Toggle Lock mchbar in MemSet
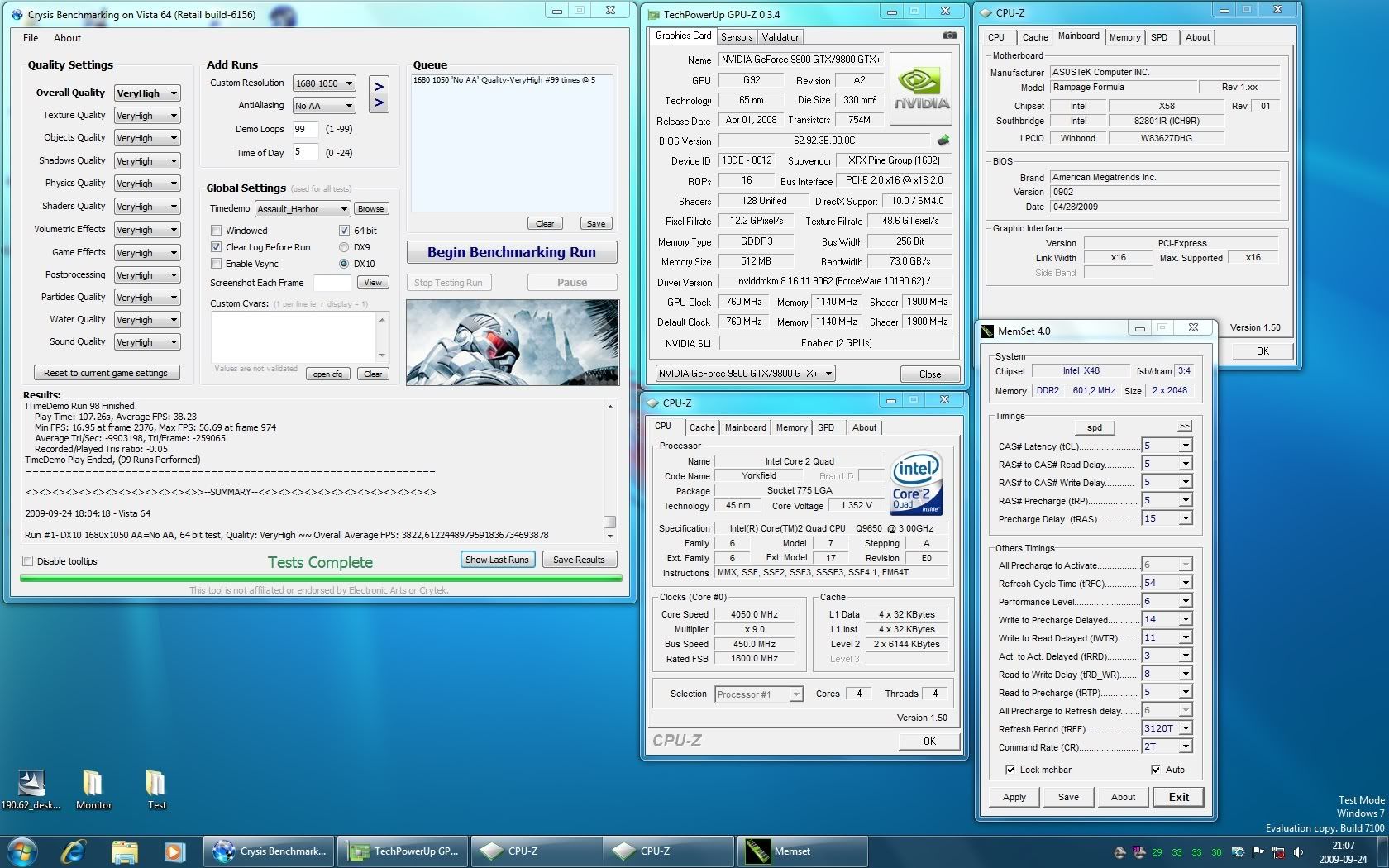Screen dimensions: 1389x868 coord(1010,770)
